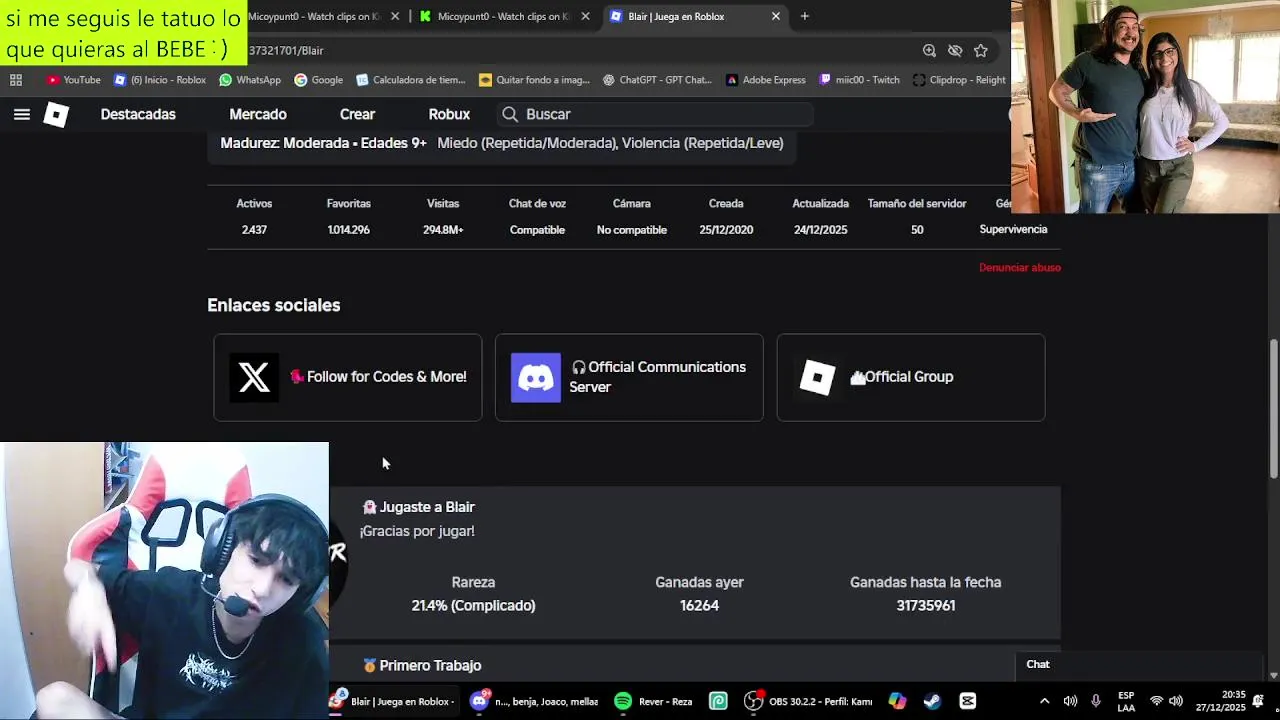Open Calculadora de tiempo bookmark
The image size is (1280, 720).
tap(411, 80)
